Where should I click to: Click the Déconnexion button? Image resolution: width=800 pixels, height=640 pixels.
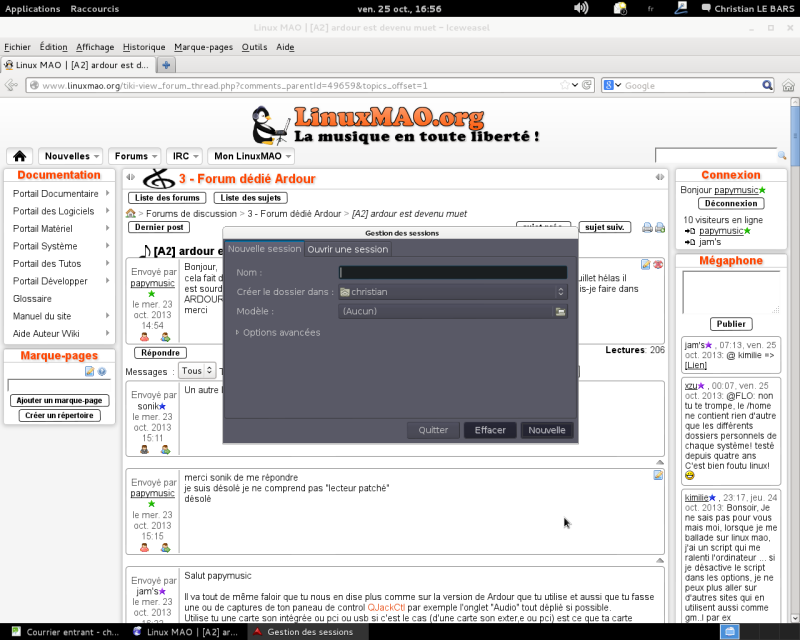[x=731, y=204]
